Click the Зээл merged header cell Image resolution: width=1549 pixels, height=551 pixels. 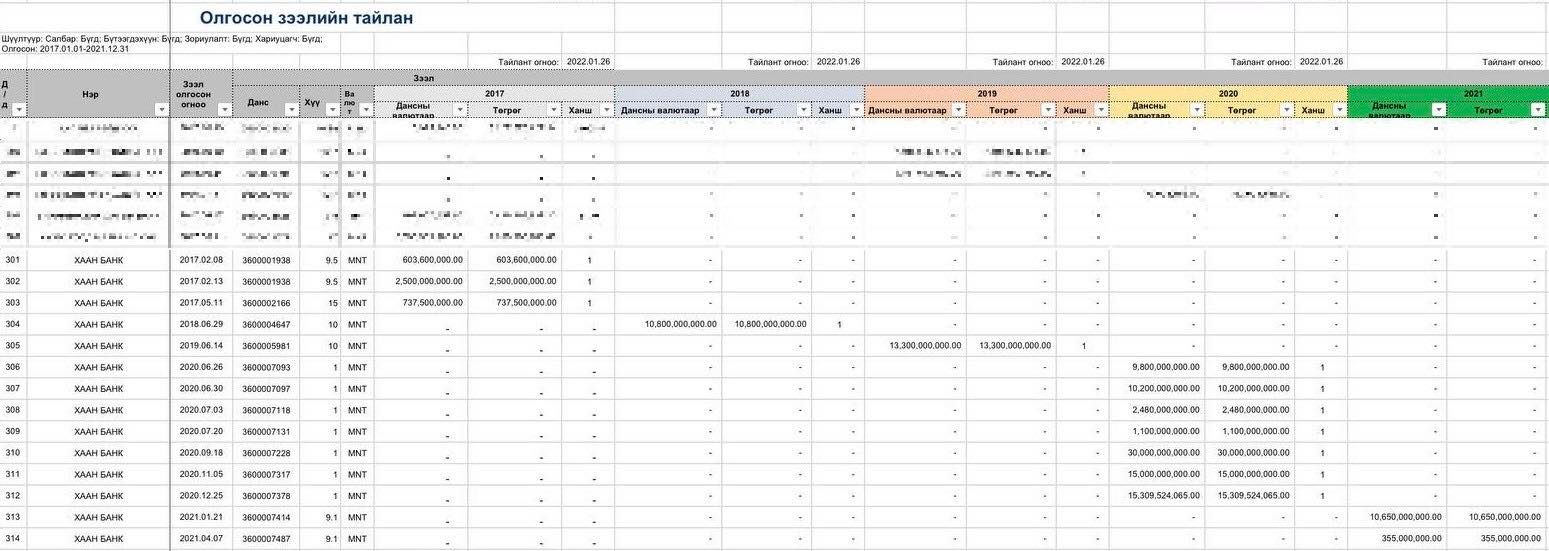pos(424,77)
